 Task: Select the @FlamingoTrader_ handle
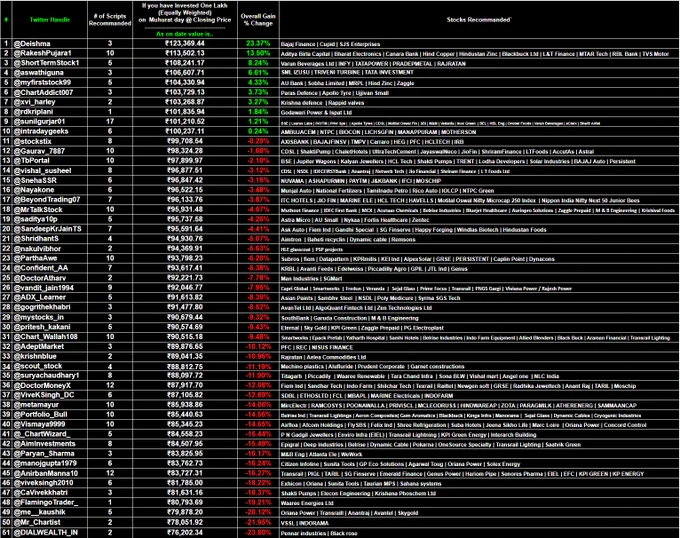[x=46, y=502]
